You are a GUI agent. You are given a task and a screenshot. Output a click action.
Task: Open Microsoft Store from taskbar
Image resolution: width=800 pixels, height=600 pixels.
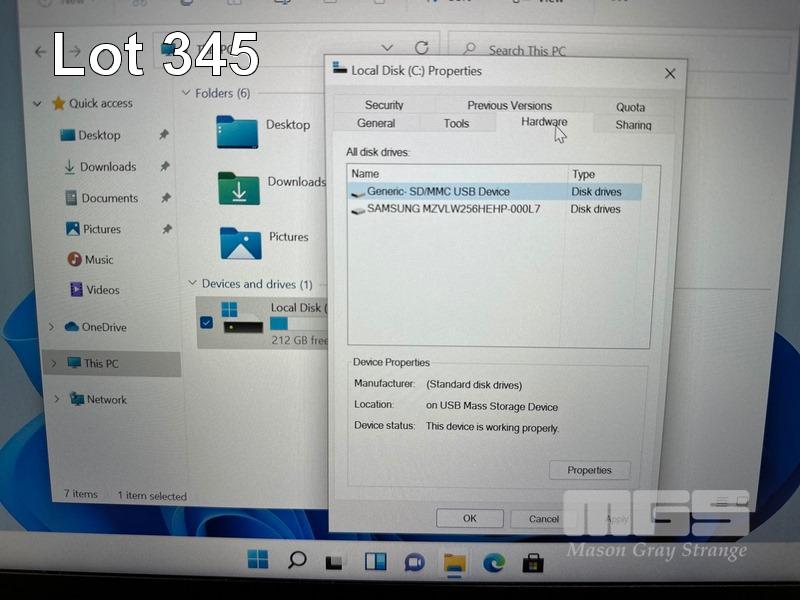tap(533, 562)
